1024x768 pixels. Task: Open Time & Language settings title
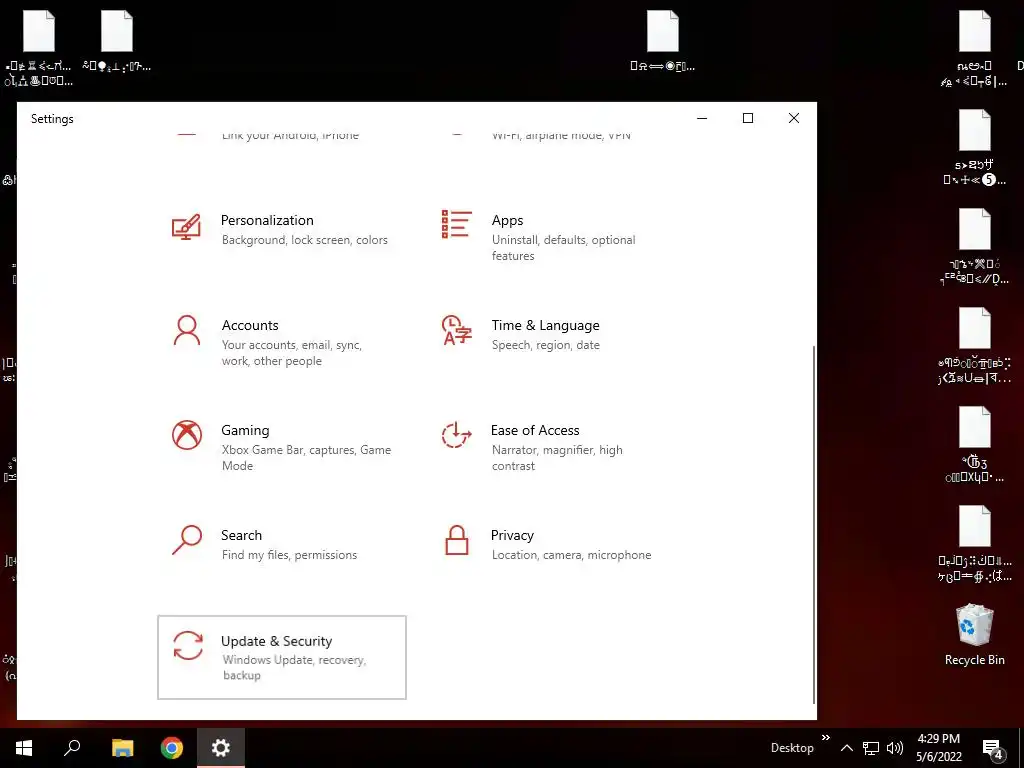tap(545, 325)
